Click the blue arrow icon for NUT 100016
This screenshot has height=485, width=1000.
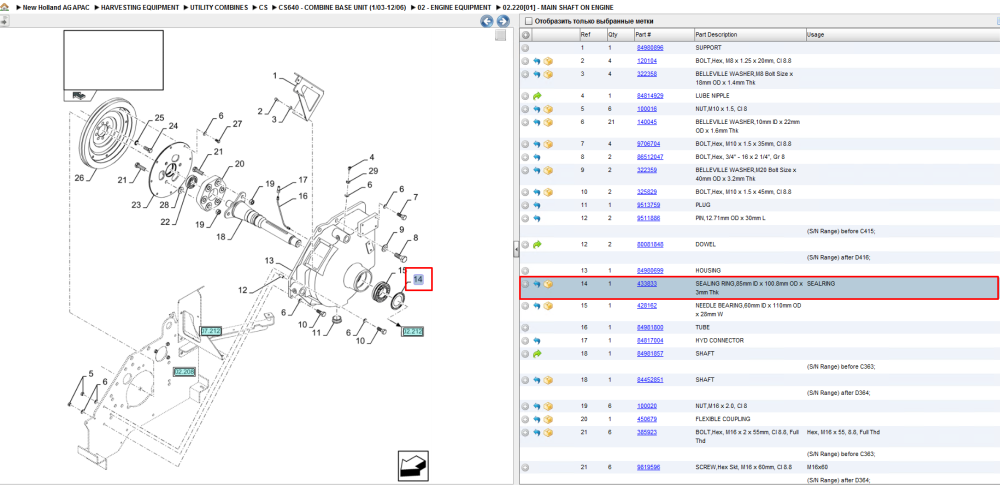click(536, 109)
